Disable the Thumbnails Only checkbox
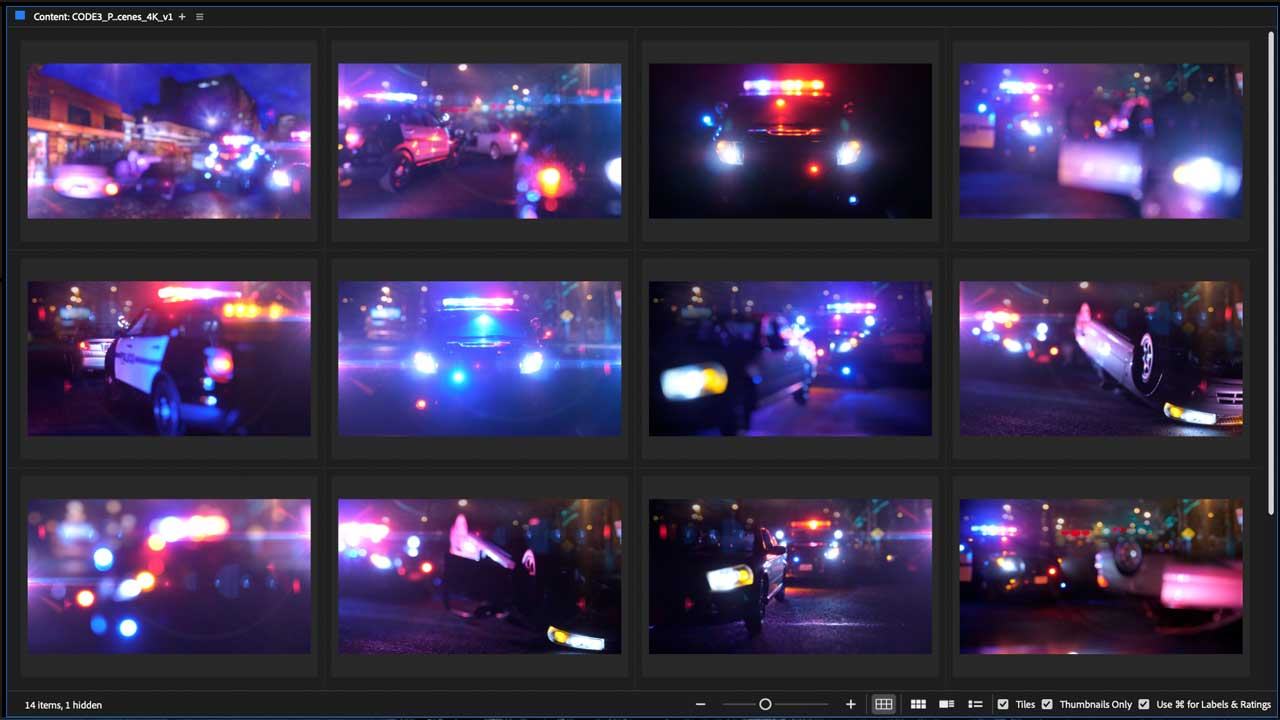The height and width of the screenshot is (720, 1280). [x=1047, y=705]
